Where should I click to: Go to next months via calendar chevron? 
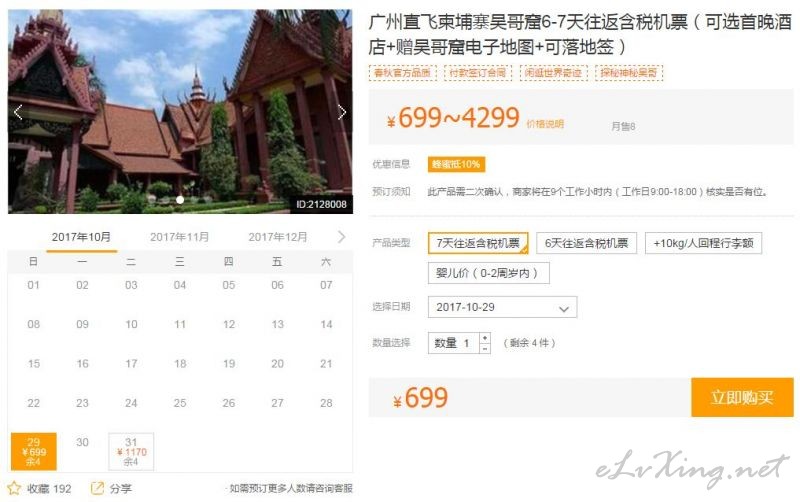pos(341,237)
